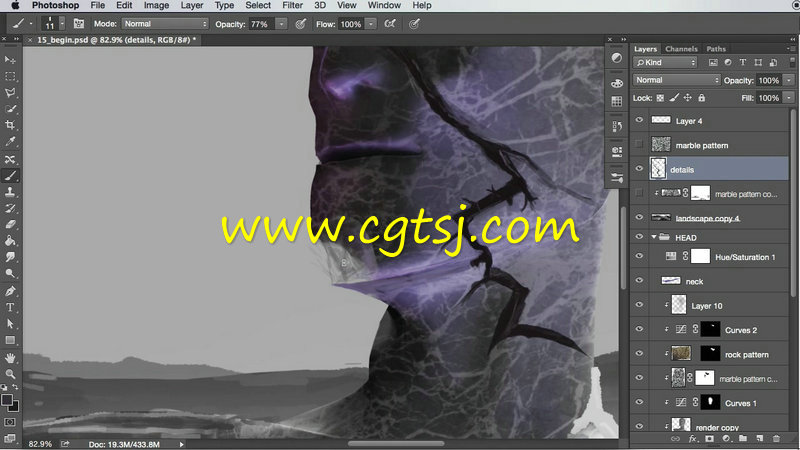Open the layer Opacity arrow

click(x=789, y=80)
